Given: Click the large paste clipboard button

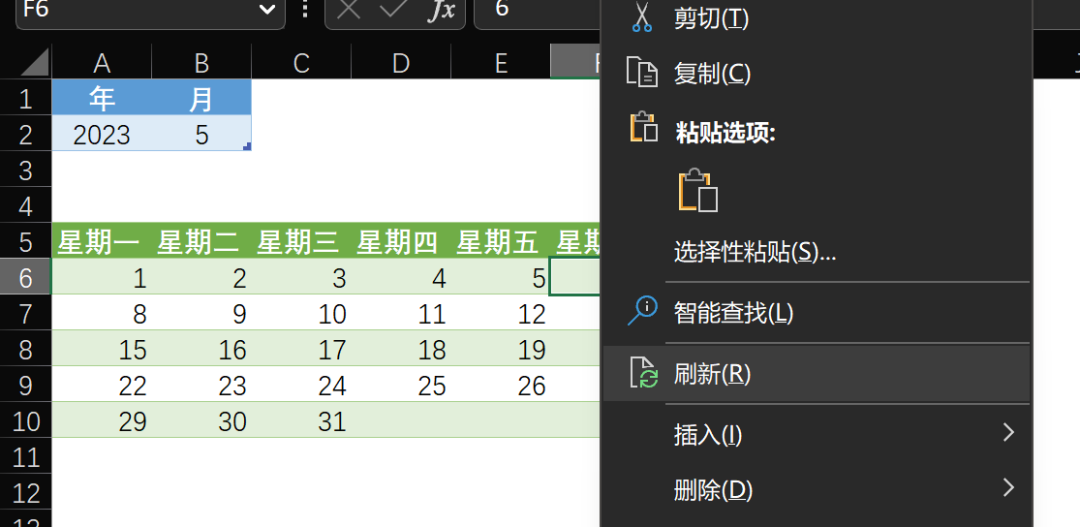Looking at the screenshot, I should (x=698, y=190).
